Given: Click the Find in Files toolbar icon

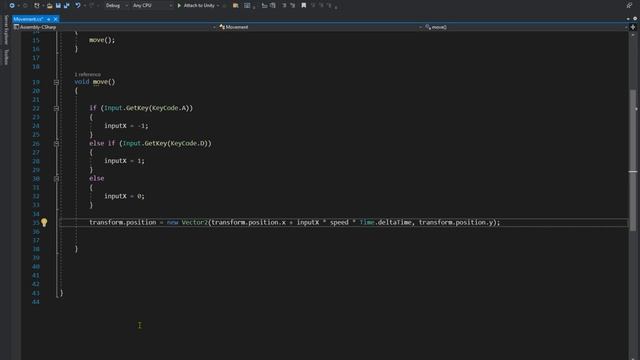Looking at the screenshot, I should point(236,6).
